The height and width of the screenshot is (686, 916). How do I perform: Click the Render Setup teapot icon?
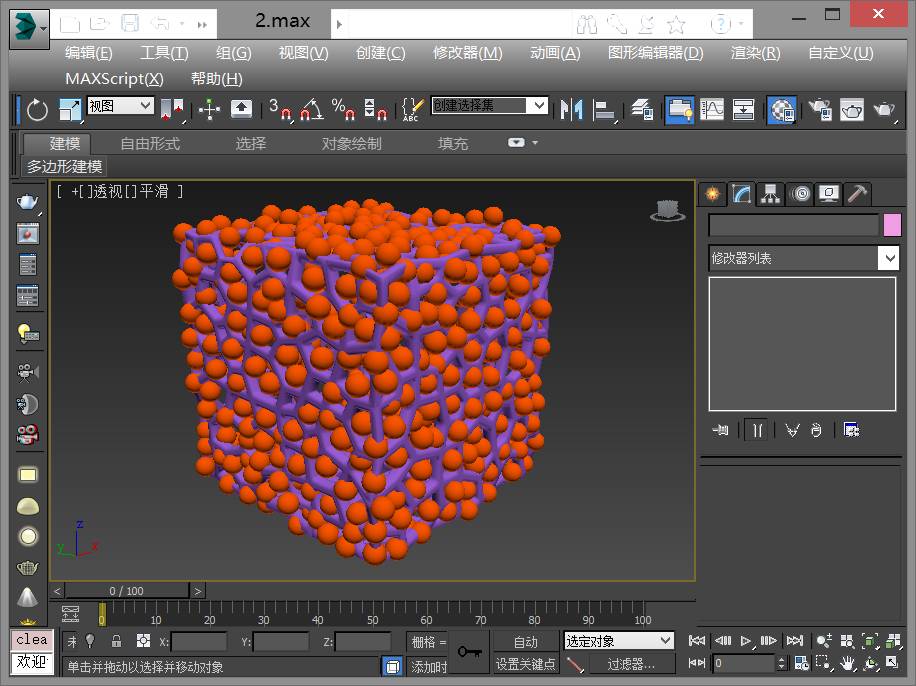820,109
